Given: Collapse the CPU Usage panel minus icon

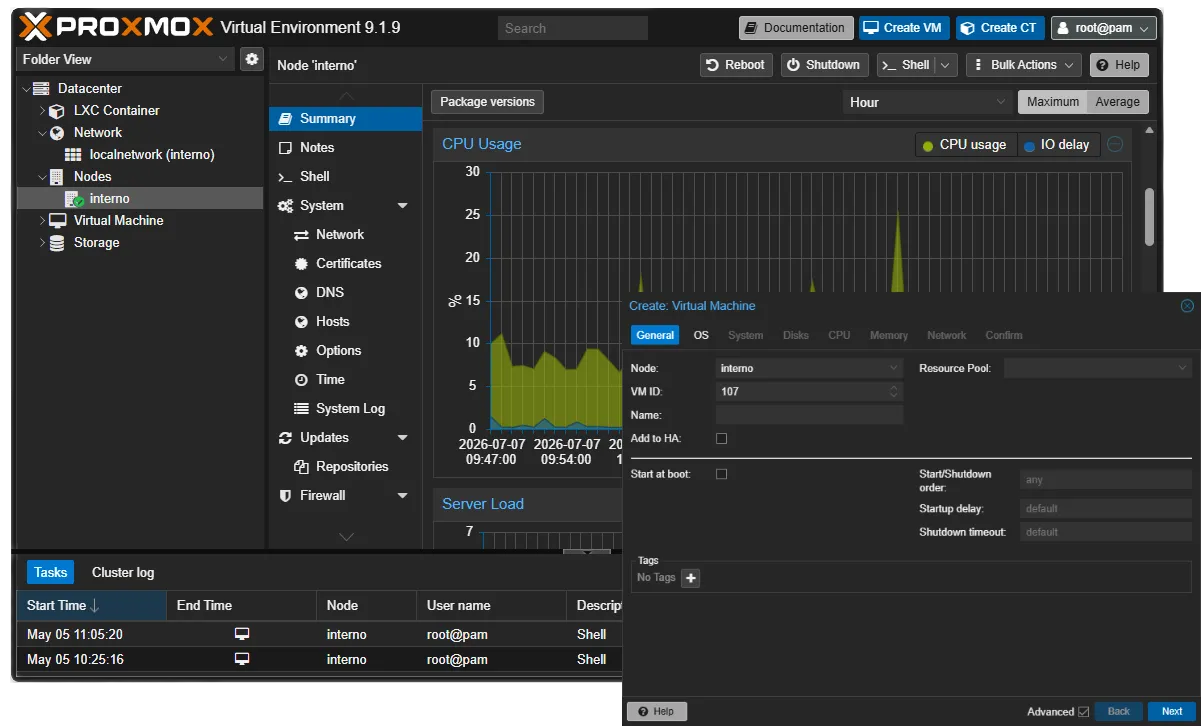Looking at the screenshot, I should [1114, 144].
